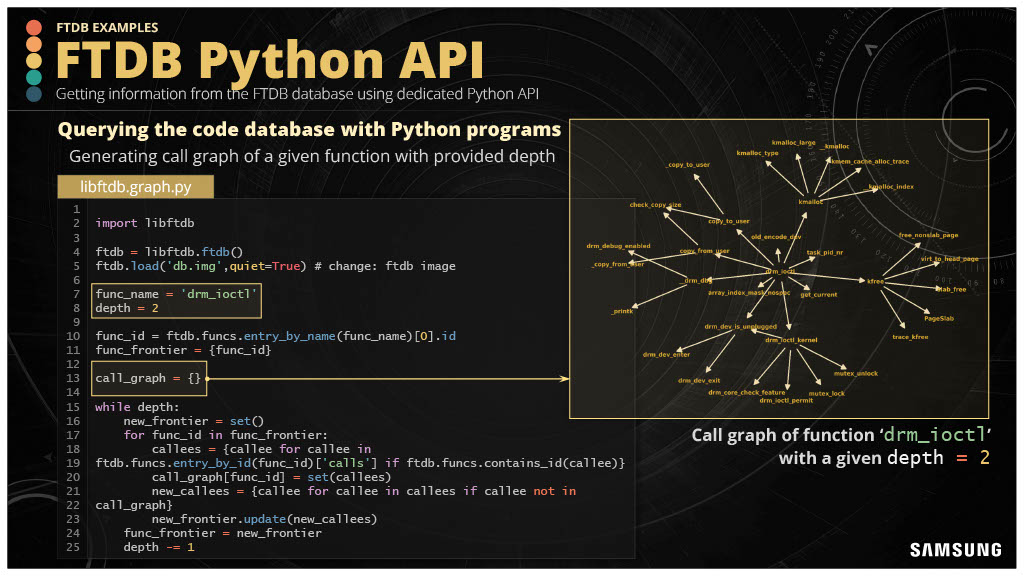
Task: Click the 'drm_debug_enabled' graph node
Action: 618,246
